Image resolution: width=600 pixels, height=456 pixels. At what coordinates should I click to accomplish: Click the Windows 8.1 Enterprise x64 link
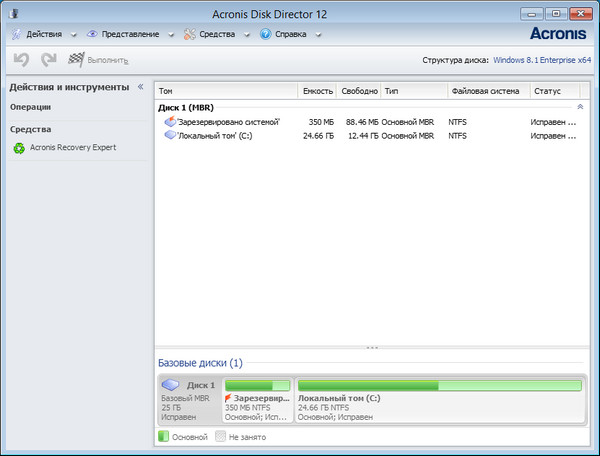[543, 60]
